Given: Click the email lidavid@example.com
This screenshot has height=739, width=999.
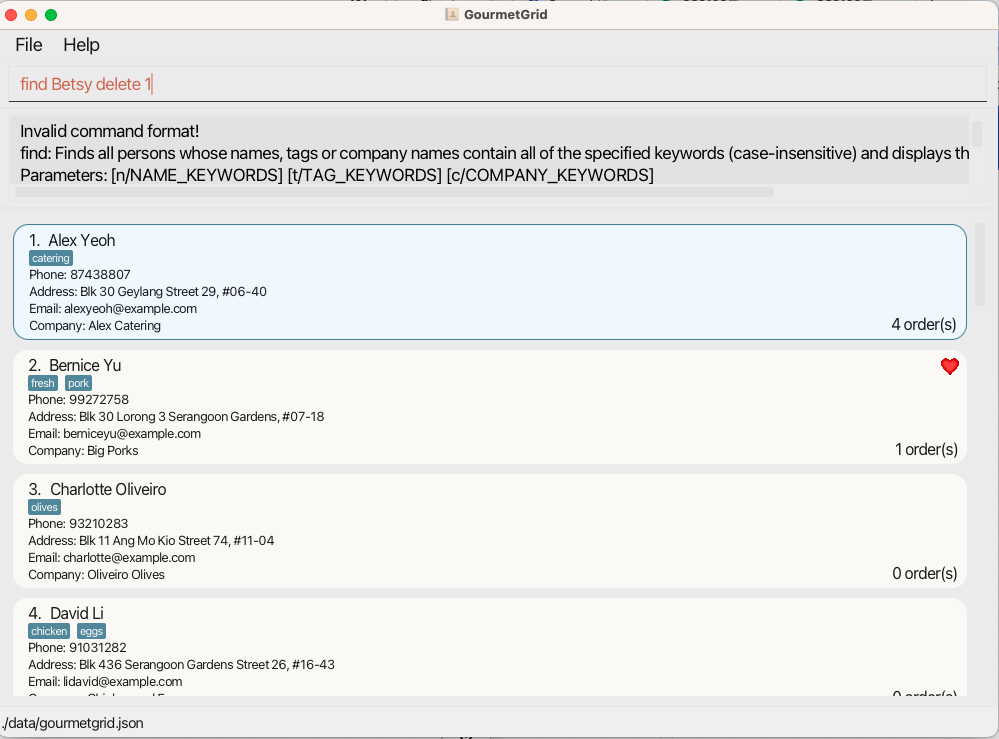Looking at the screenshot, I should (122, 682).
